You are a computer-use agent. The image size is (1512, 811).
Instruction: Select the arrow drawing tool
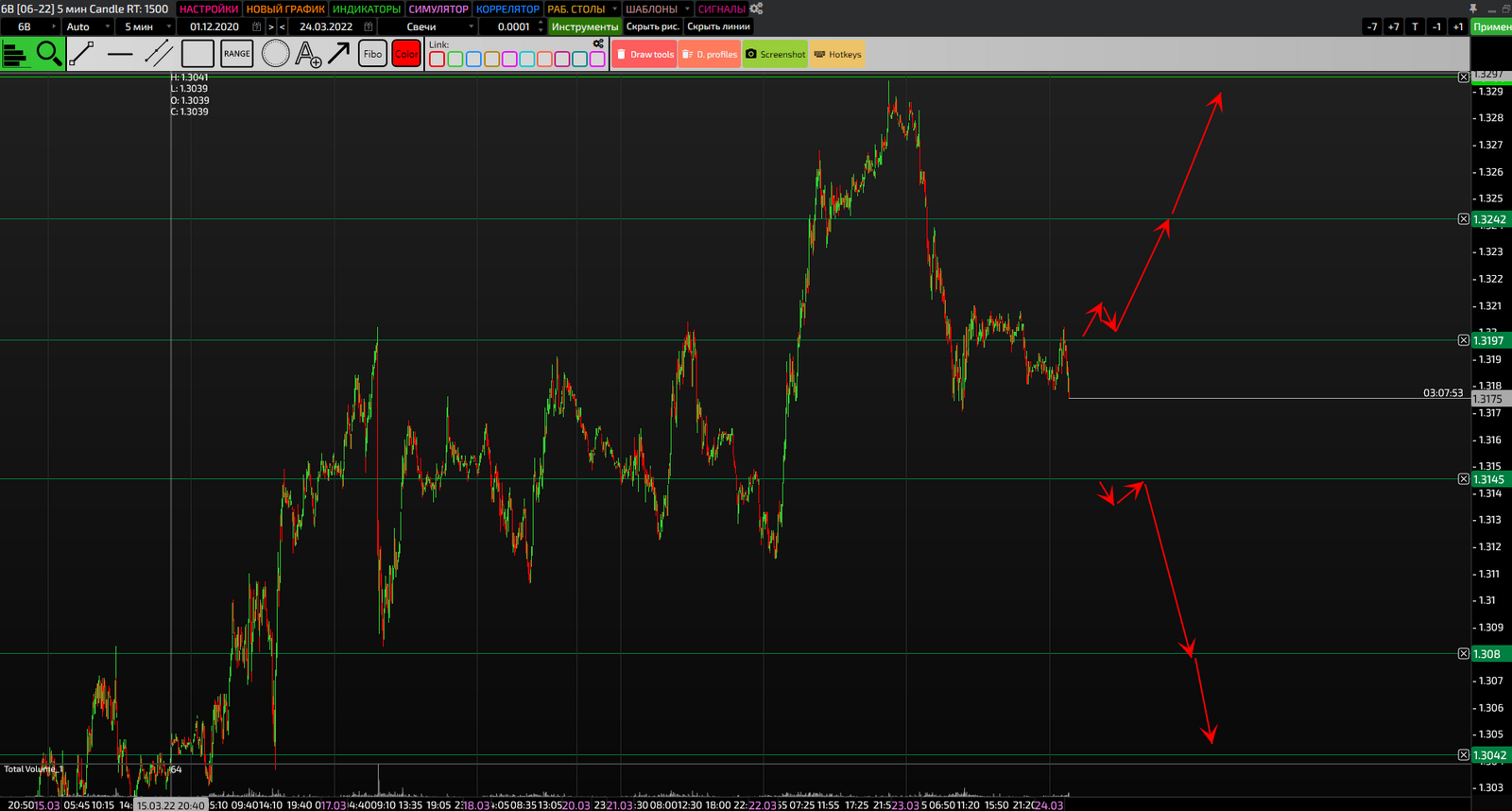338,54
